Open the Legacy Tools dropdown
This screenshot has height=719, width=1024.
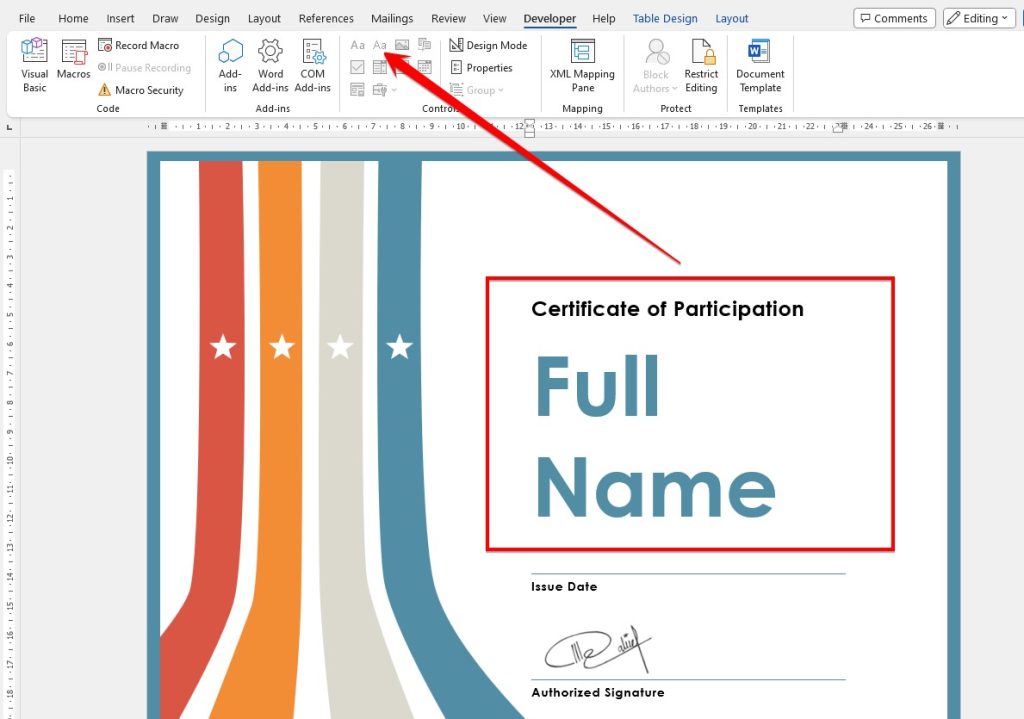point(384,89)
